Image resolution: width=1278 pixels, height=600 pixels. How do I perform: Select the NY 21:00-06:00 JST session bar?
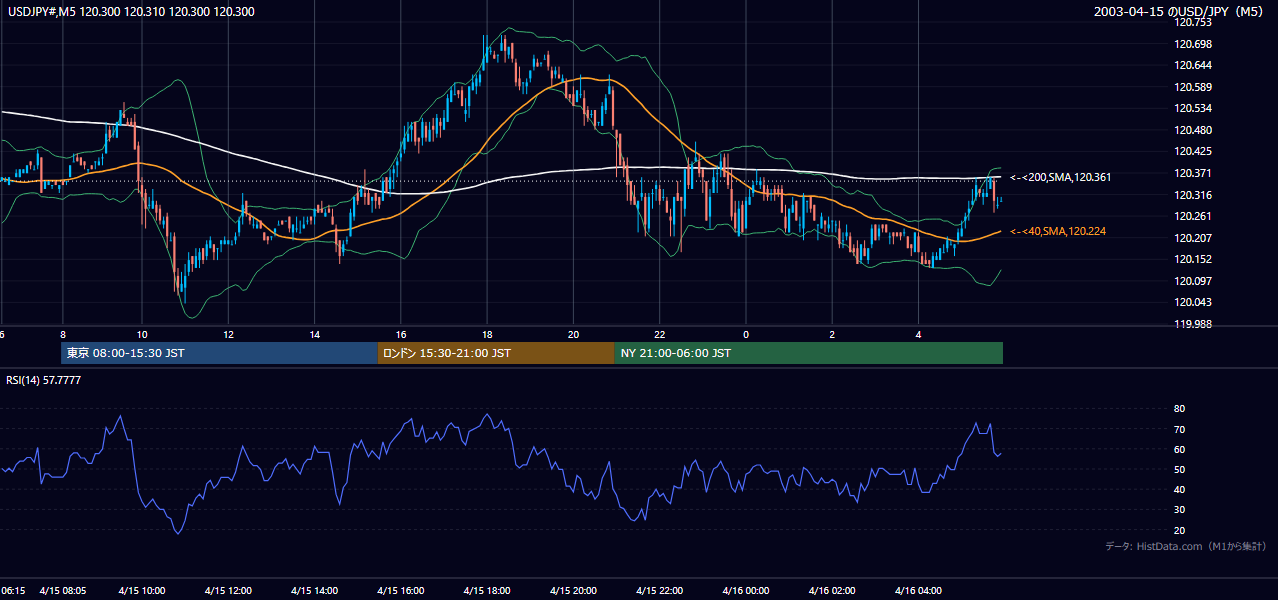coord(808,353)
